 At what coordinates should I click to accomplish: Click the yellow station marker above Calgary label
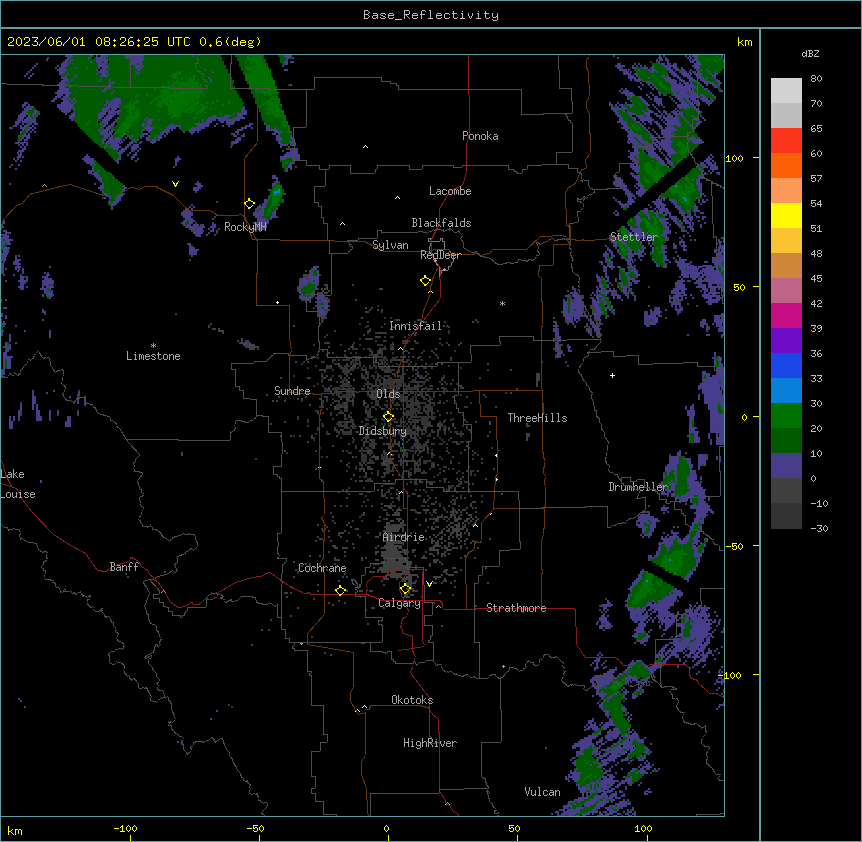coord(405,589)
